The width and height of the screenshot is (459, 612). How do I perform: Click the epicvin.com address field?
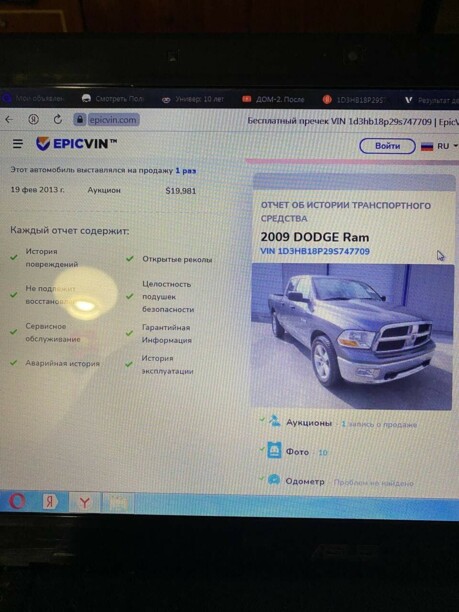(113, 120)
